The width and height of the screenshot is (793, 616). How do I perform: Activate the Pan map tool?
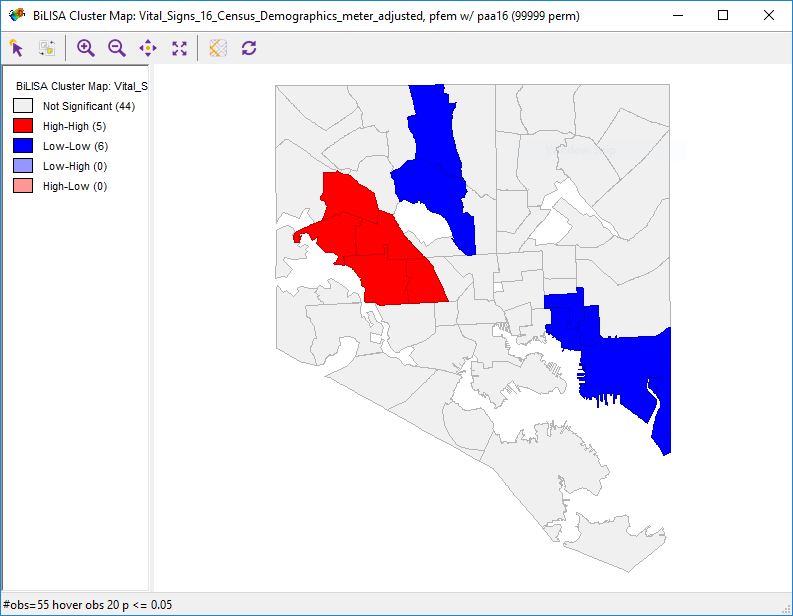point(148,48)
